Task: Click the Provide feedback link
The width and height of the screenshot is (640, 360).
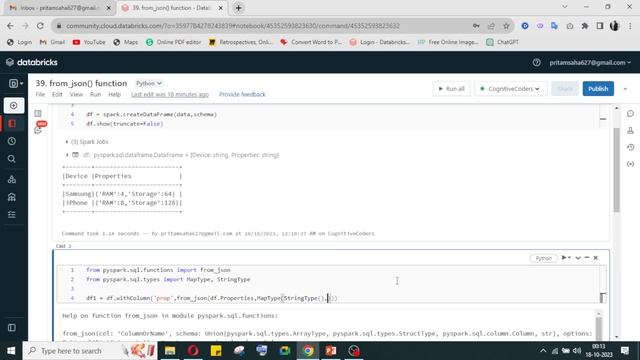Action: 242,94
